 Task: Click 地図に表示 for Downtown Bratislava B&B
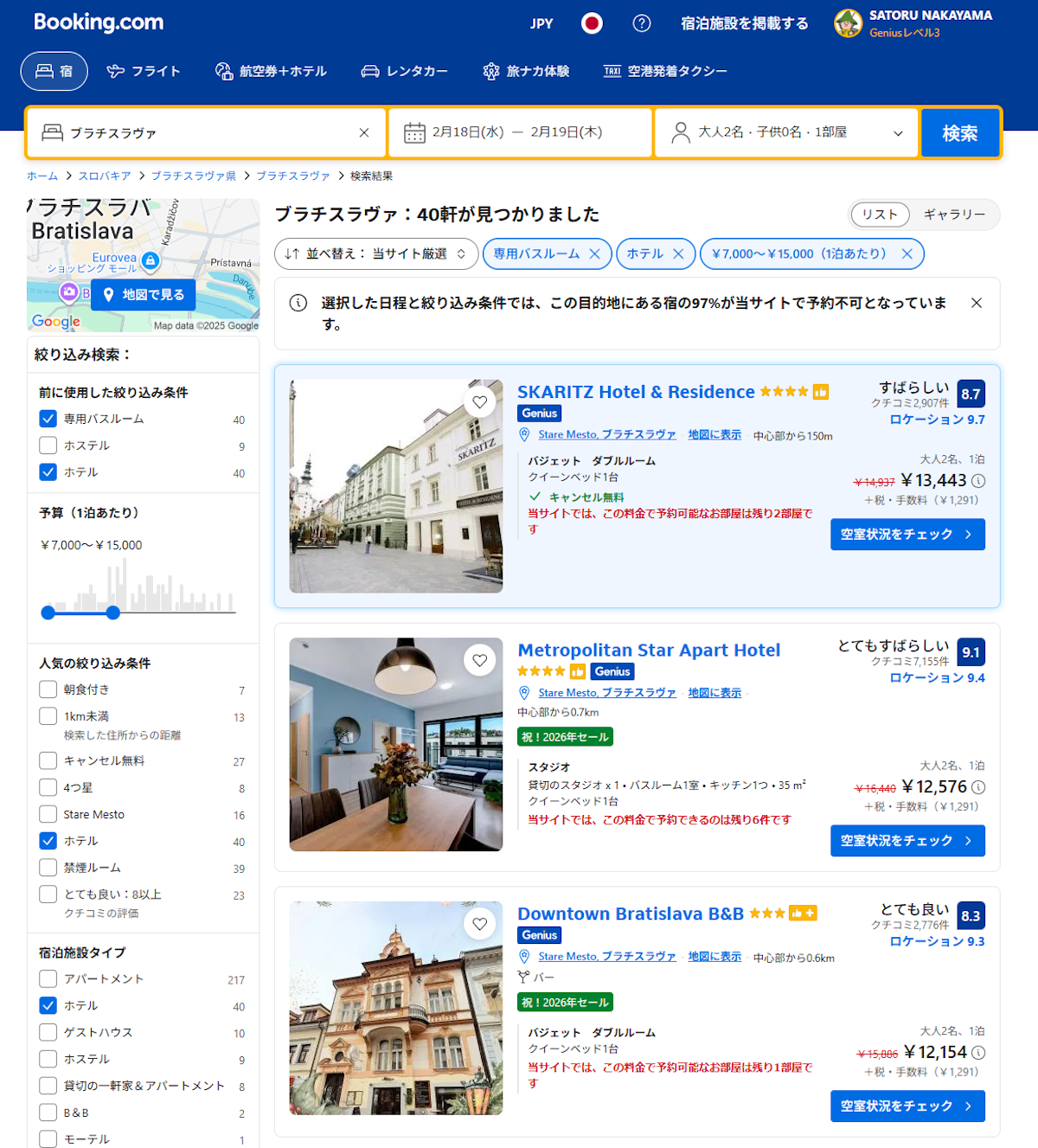tap(714, 956)
